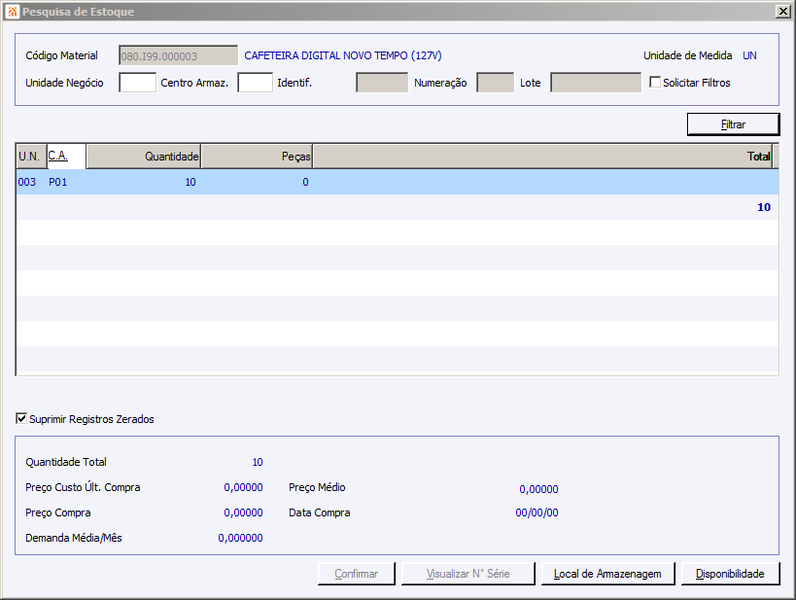
Task: Click Visualizar N° Série button
Action: [468, 574]
